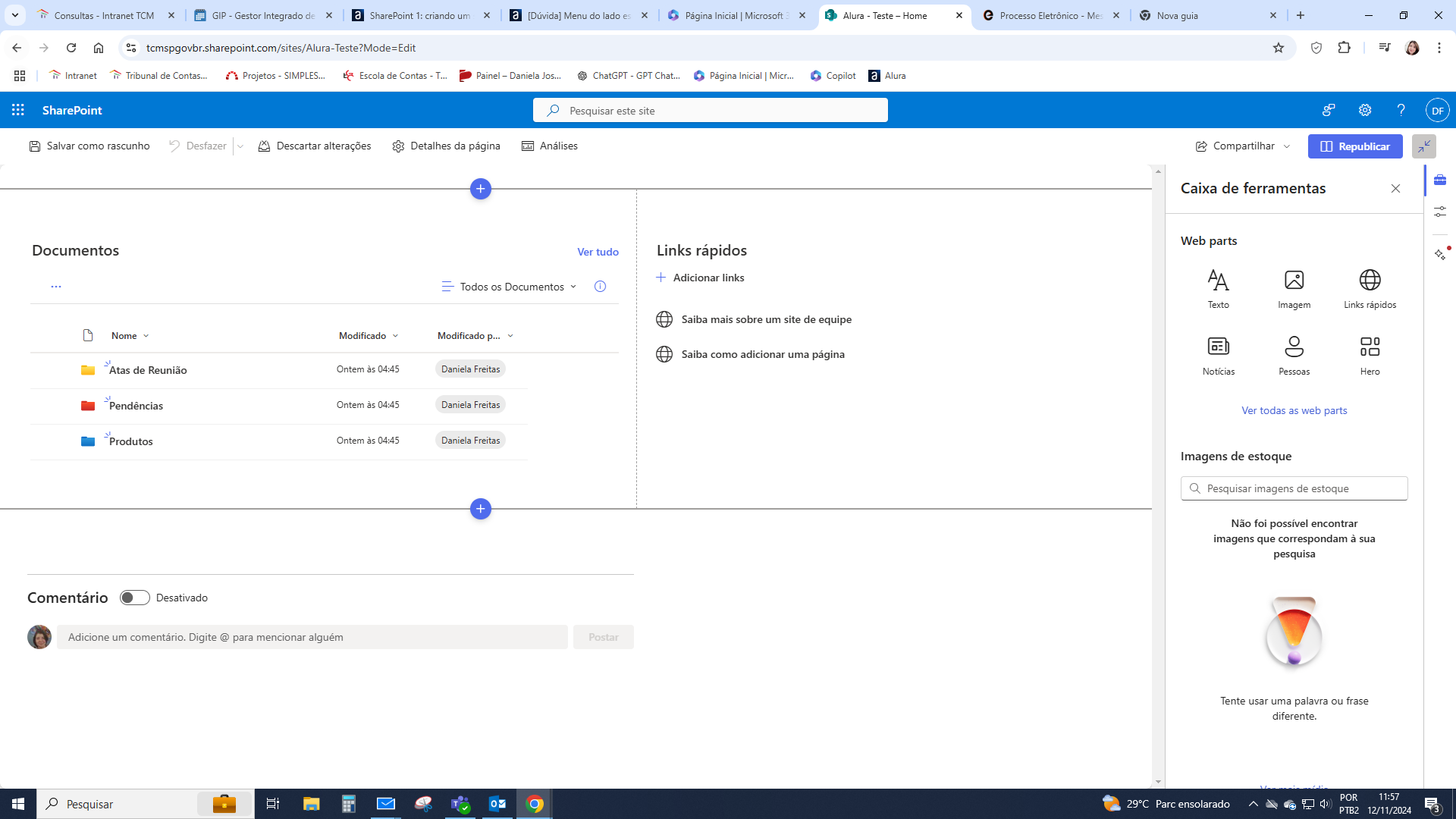Reload the page with the refresh button

(x=71, y=48)
